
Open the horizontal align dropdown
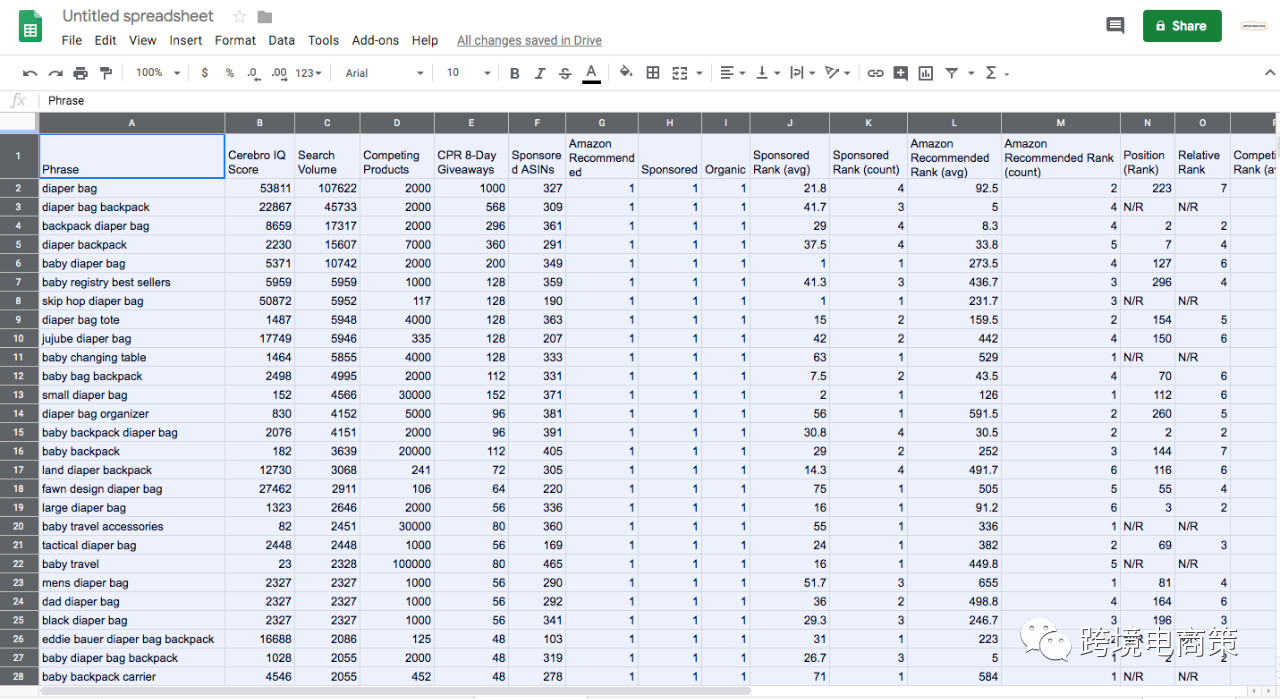(732, 73)
